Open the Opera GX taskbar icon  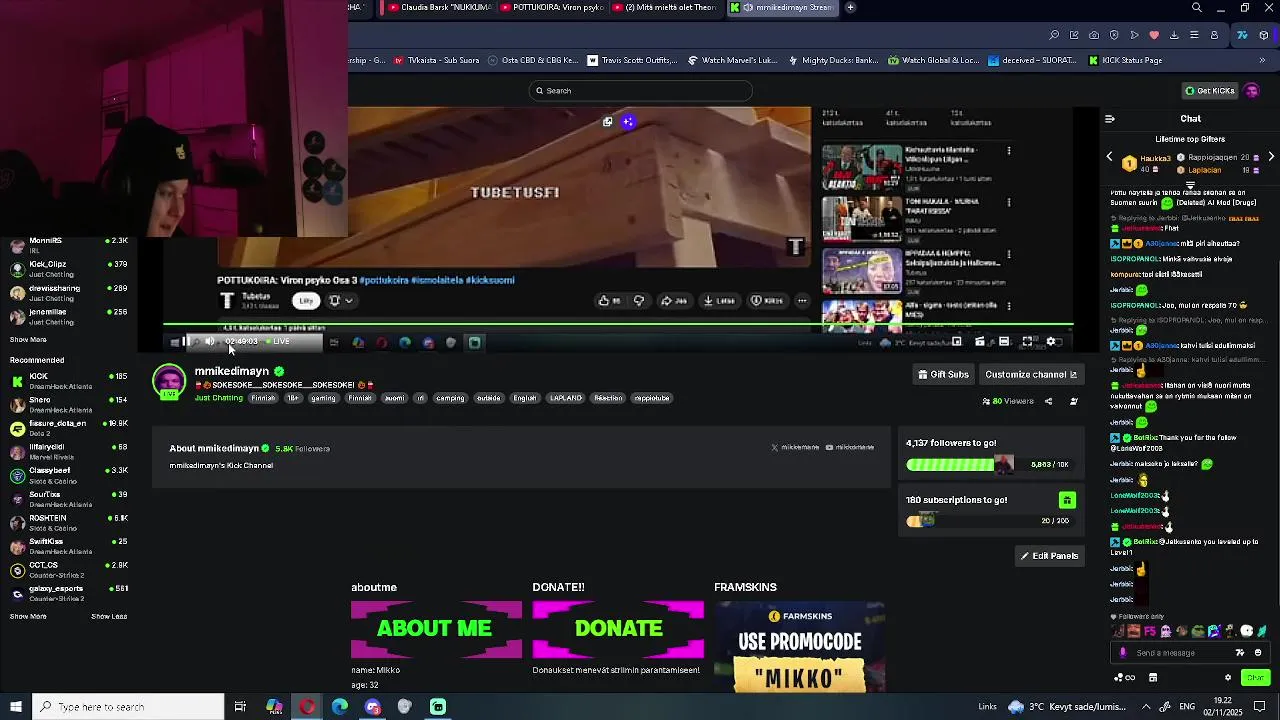coord(307,707)
